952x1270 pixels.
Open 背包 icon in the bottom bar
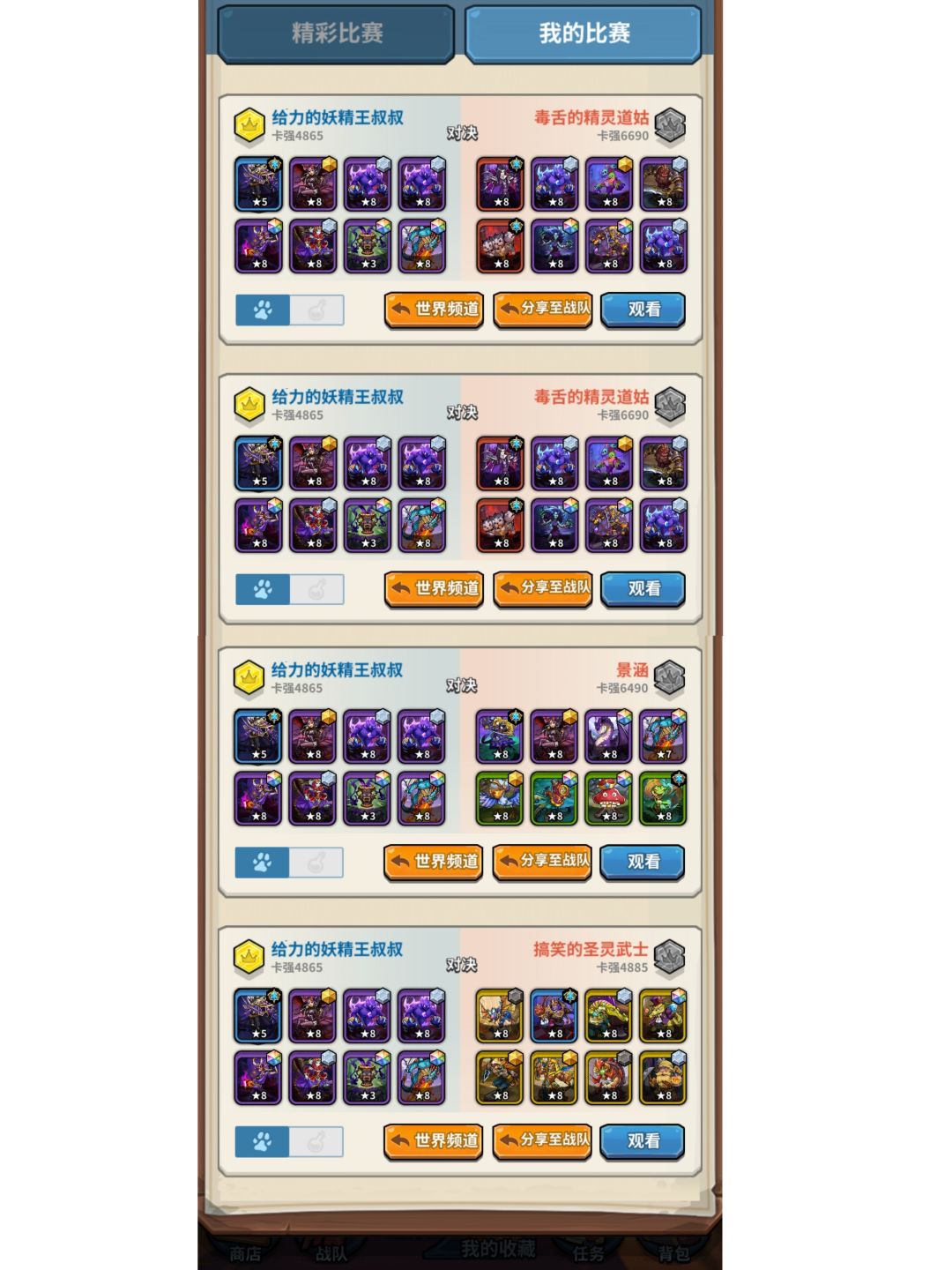674,1253
